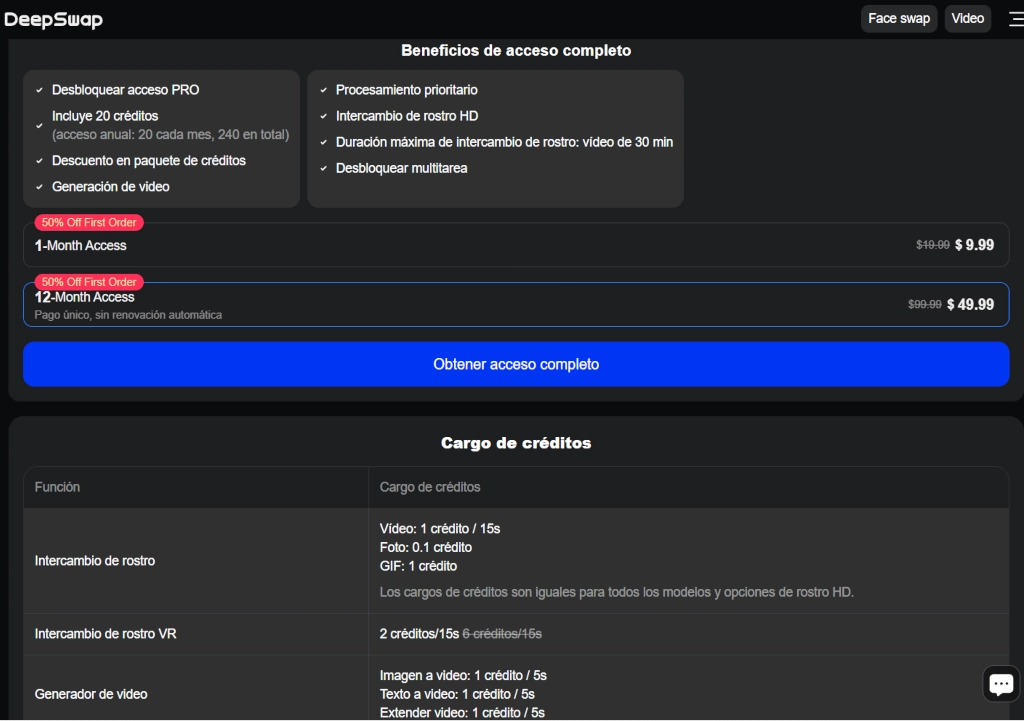The image size is (1024, 721).
Task: Click 50% Off badge on 12-Month plan
Action: click(x=89, y=282)
